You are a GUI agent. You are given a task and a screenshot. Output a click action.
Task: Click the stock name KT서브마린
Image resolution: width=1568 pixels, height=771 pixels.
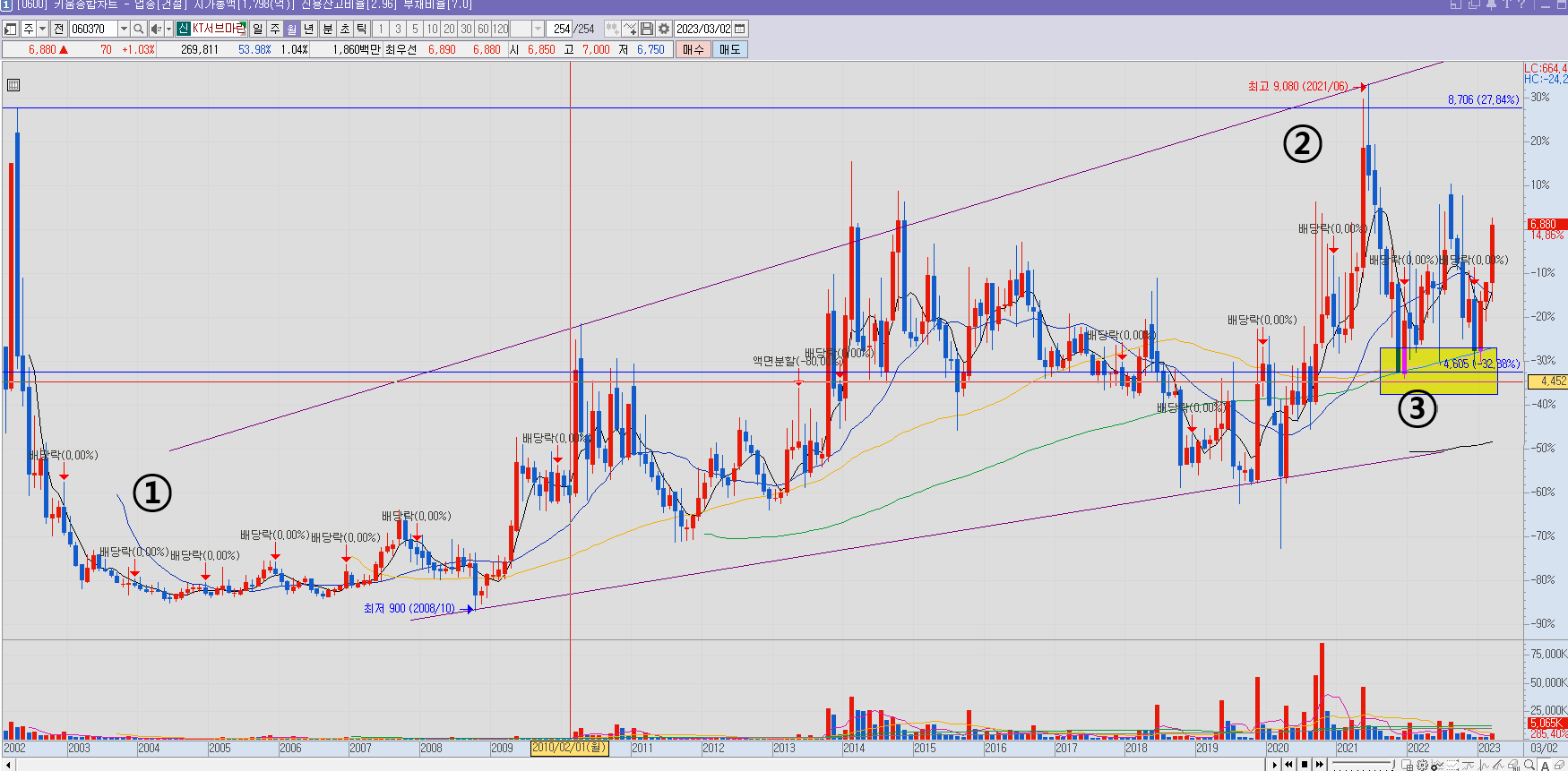point(219,29)
